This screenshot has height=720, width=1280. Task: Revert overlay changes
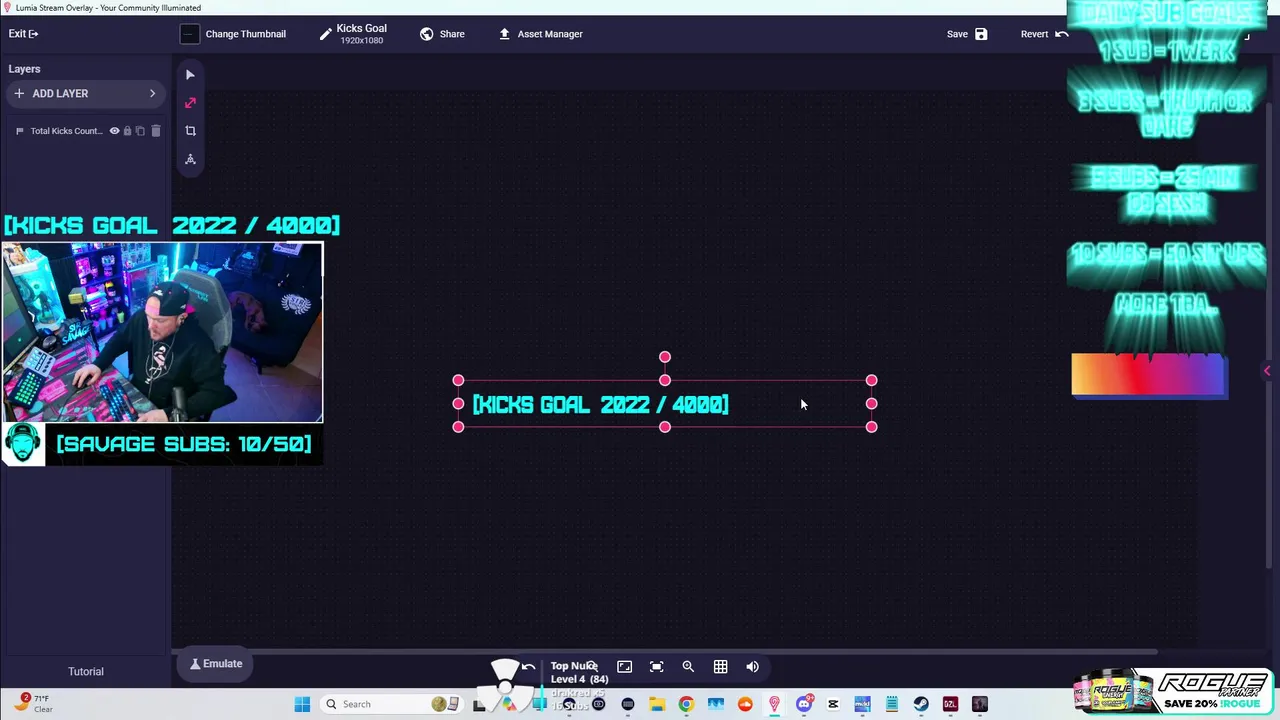[1044, 34]
